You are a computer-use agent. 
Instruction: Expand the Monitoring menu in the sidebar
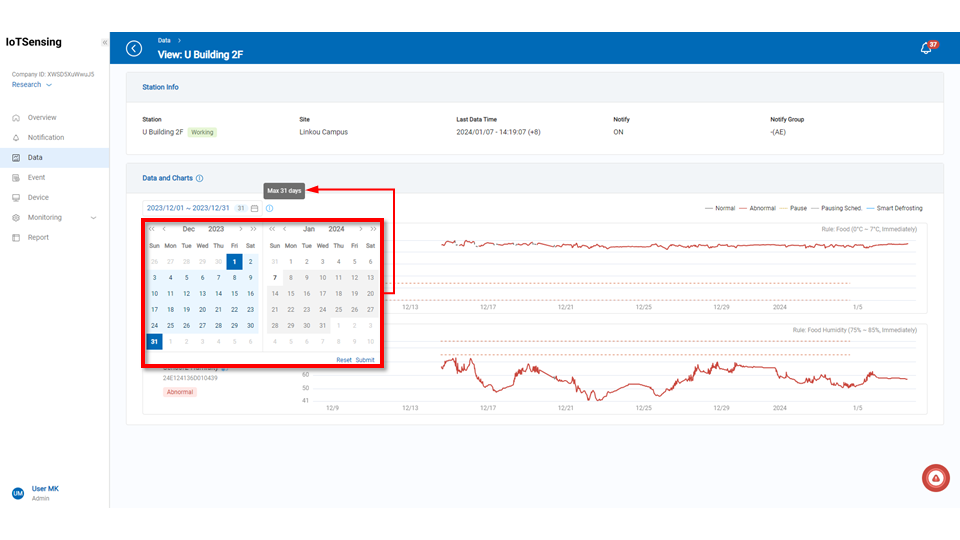(55, 217)
